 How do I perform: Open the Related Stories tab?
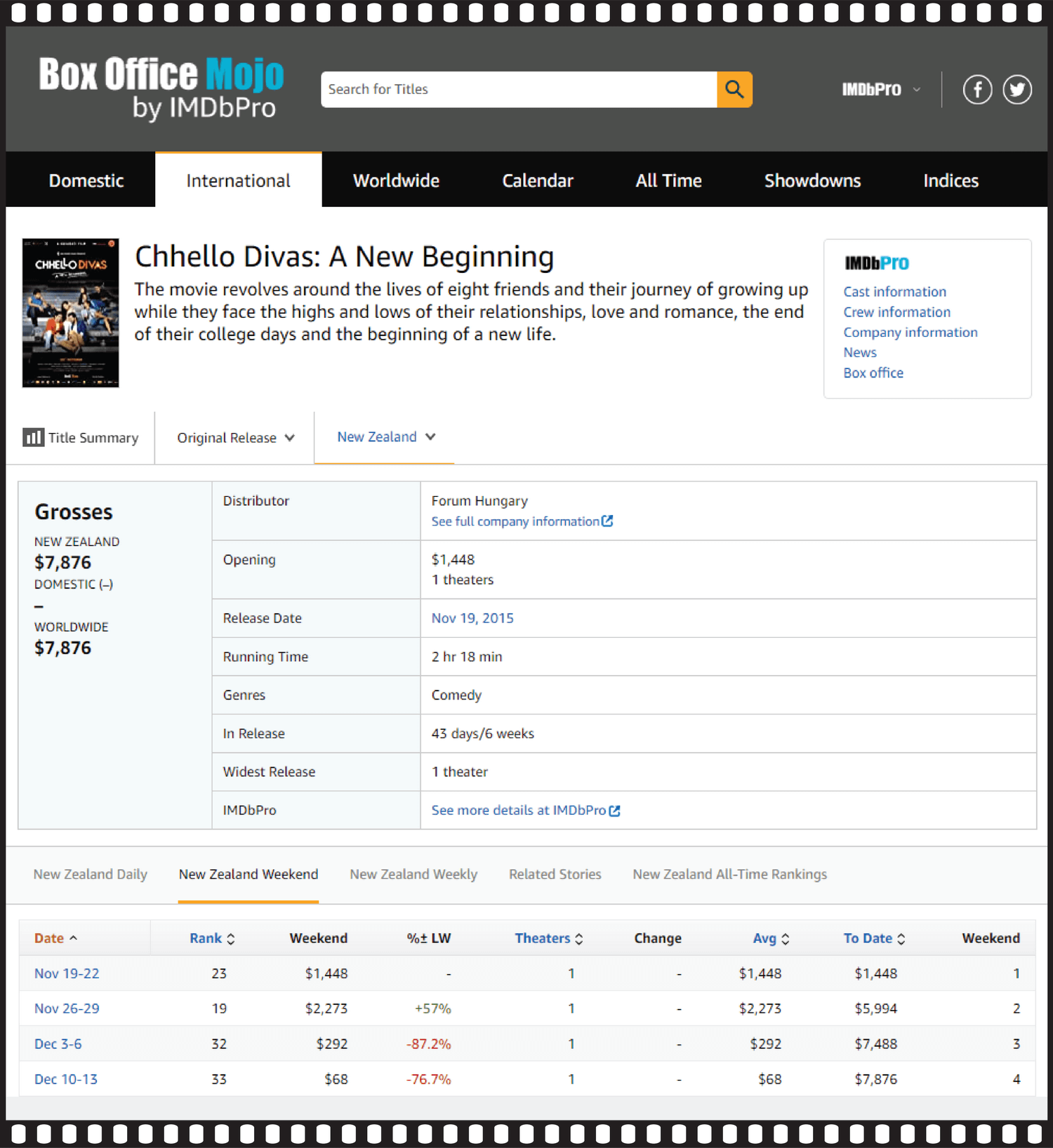555,874
